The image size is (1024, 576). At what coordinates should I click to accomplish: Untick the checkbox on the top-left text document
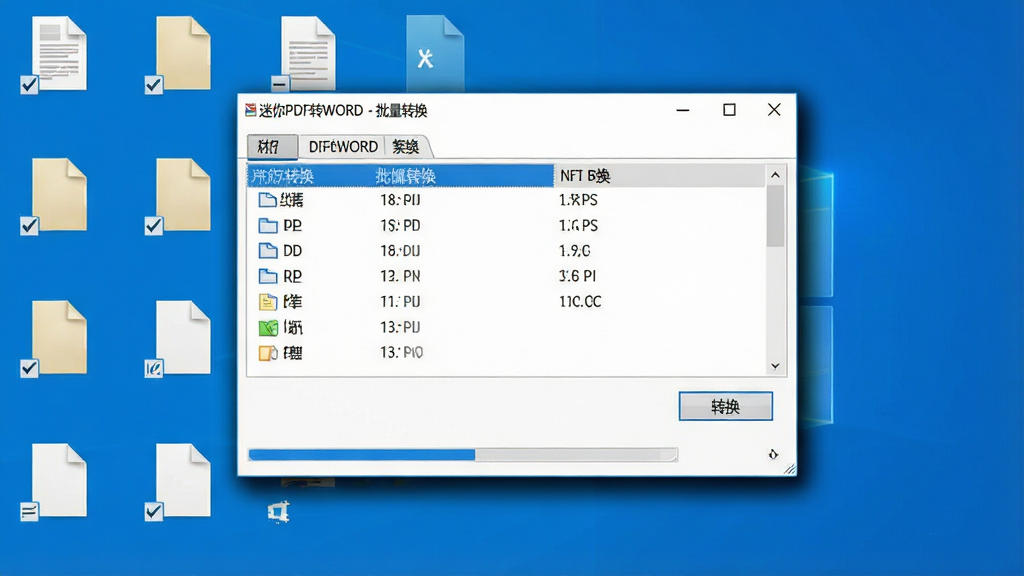tap(29, 85)
